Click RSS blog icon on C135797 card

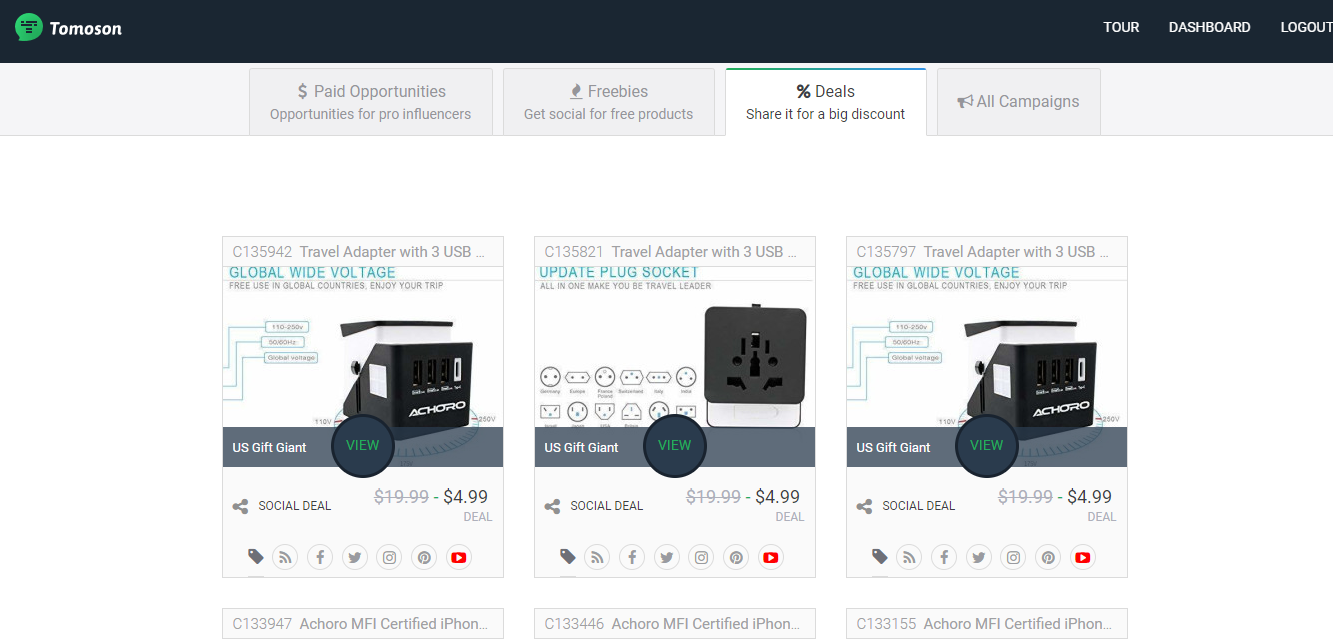click(x=908, y=558)
